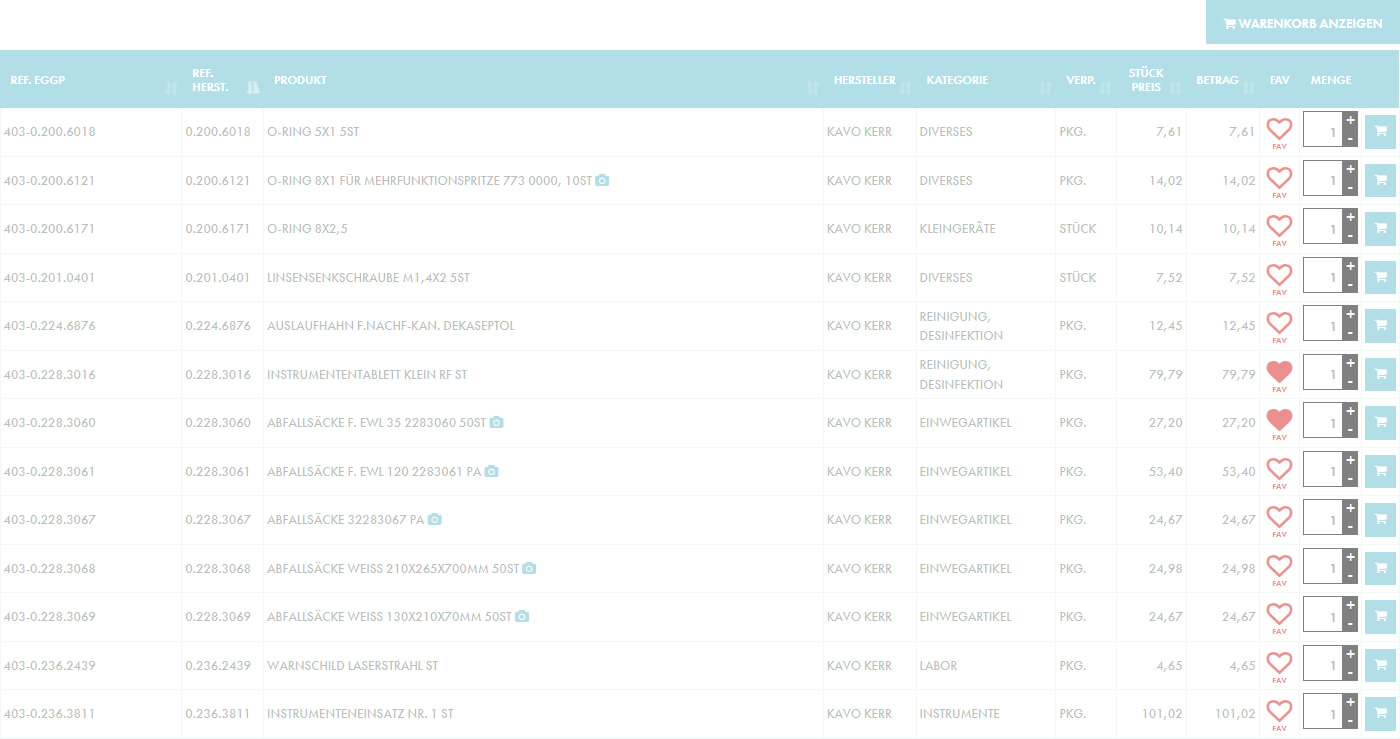1400x739 pixels.
Task: Increase quantity for INSTRUMENTENEINSATZ NR. 1
Action: pyautogui.click(x=1350, y=703)
